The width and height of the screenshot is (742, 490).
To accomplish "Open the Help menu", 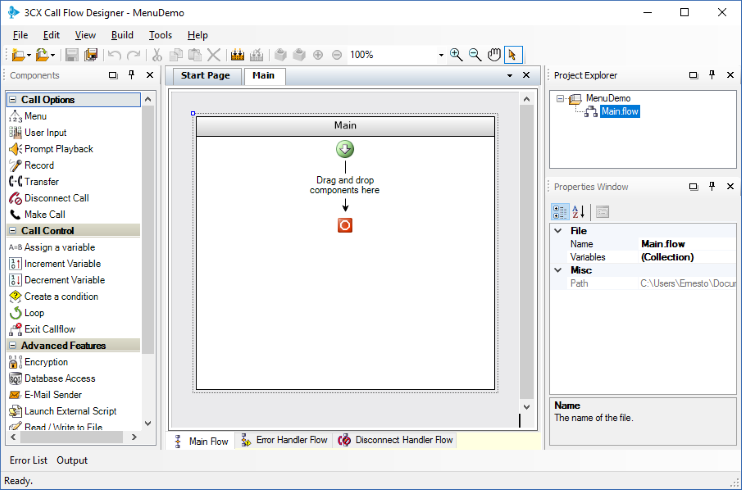I will pyautogui.click(x=197, y=35).
